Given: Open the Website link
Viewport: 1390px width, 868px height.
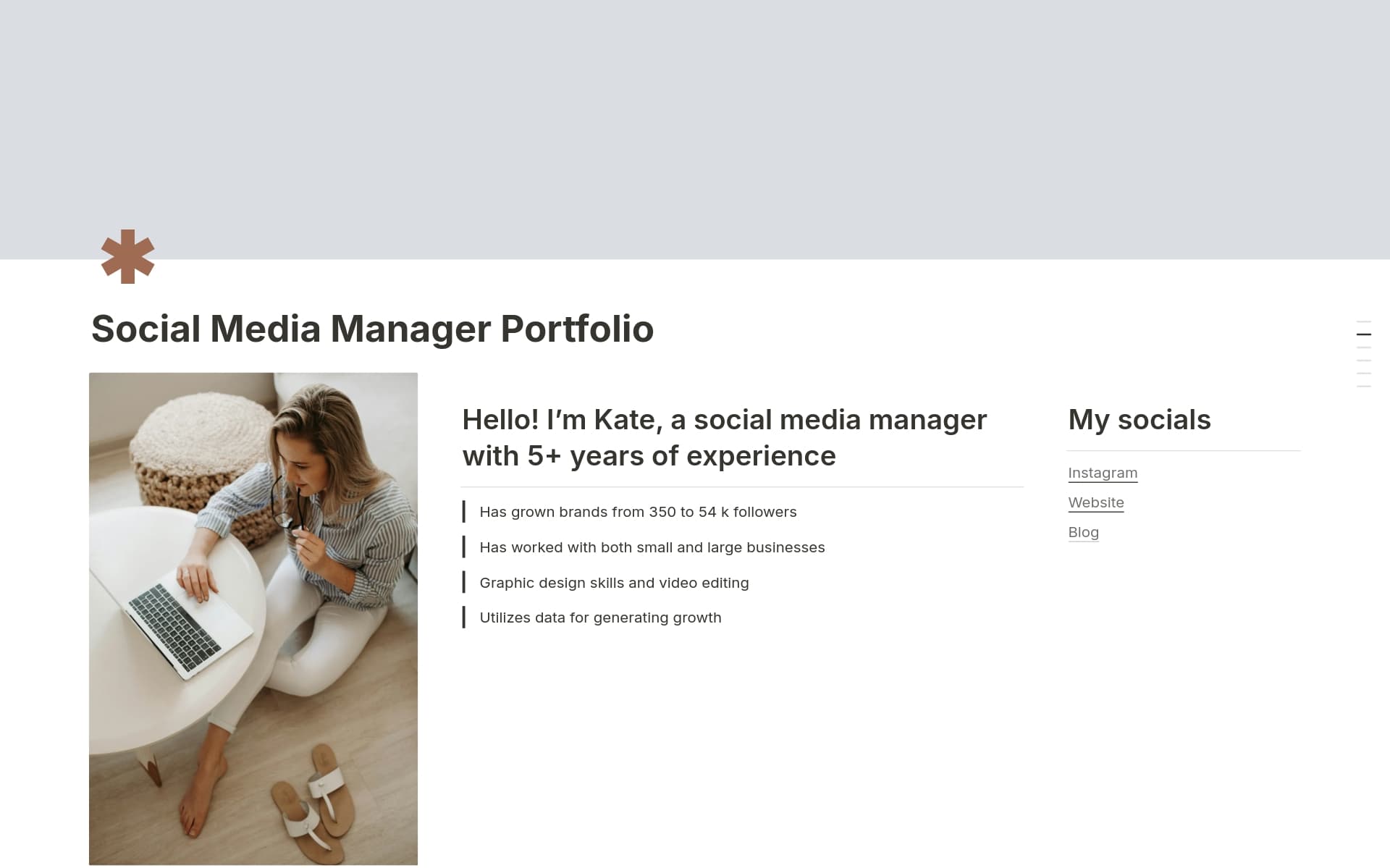Looking at the screenshot, I should coord(1096,502).
